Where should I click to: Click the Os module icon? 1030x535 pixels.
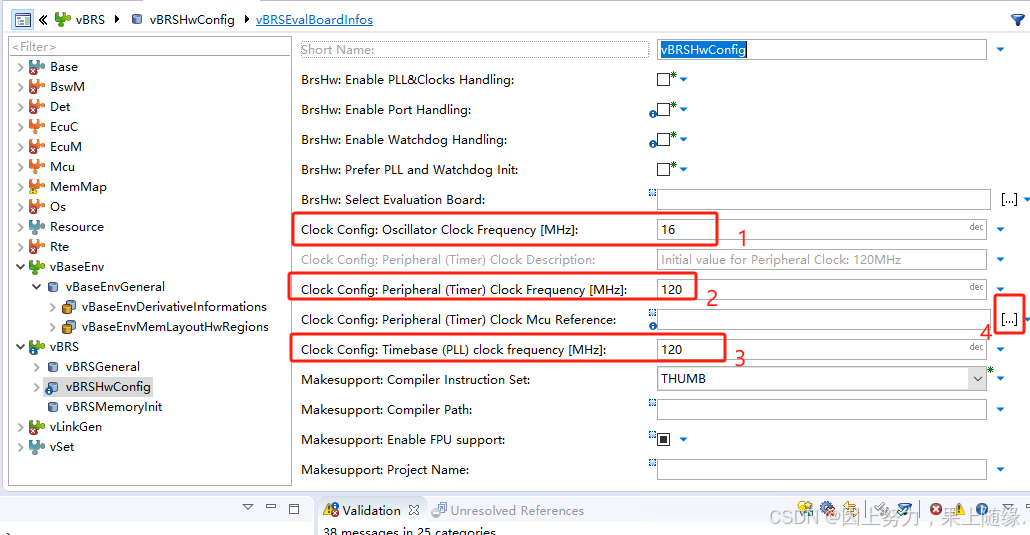(x=37, y=206)
